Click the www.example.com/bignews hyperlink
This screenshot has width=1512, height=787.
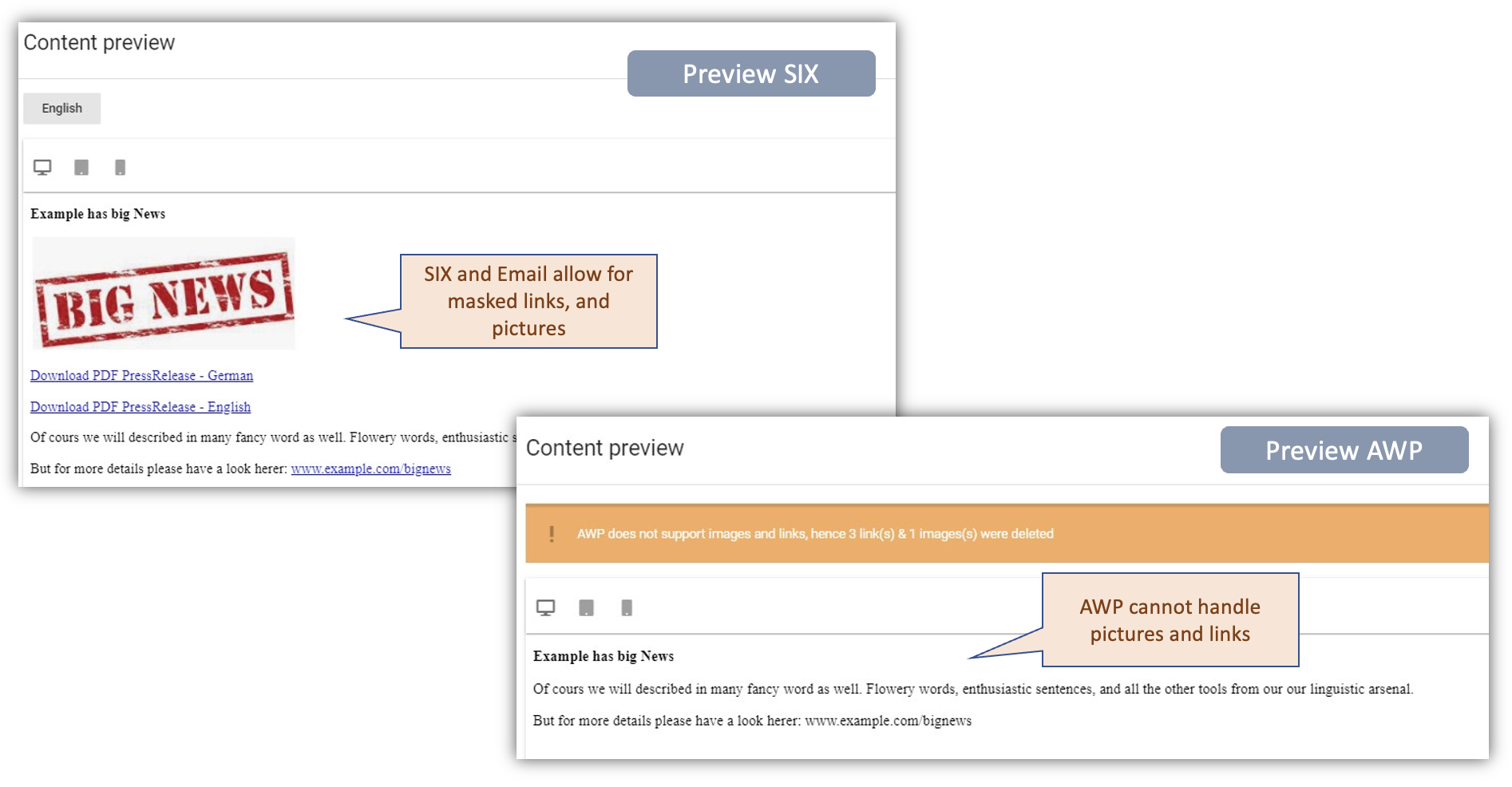(371, 469)
